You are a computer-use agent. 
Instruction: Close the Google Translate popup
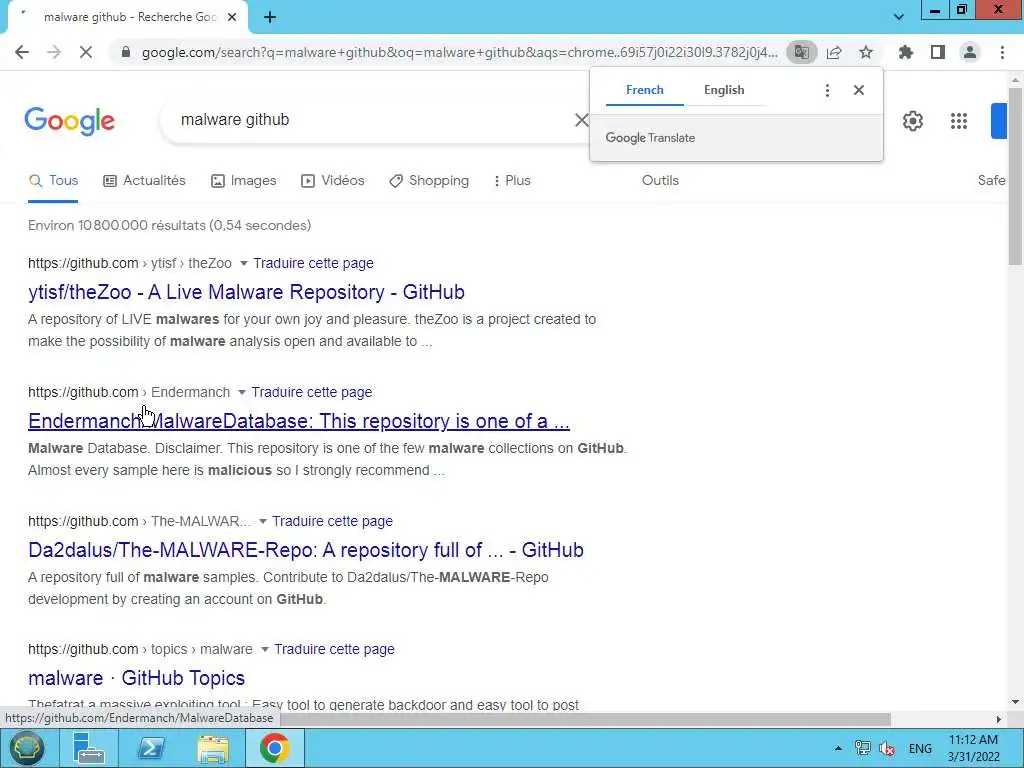pyautogui.click(x=859, y=90)
